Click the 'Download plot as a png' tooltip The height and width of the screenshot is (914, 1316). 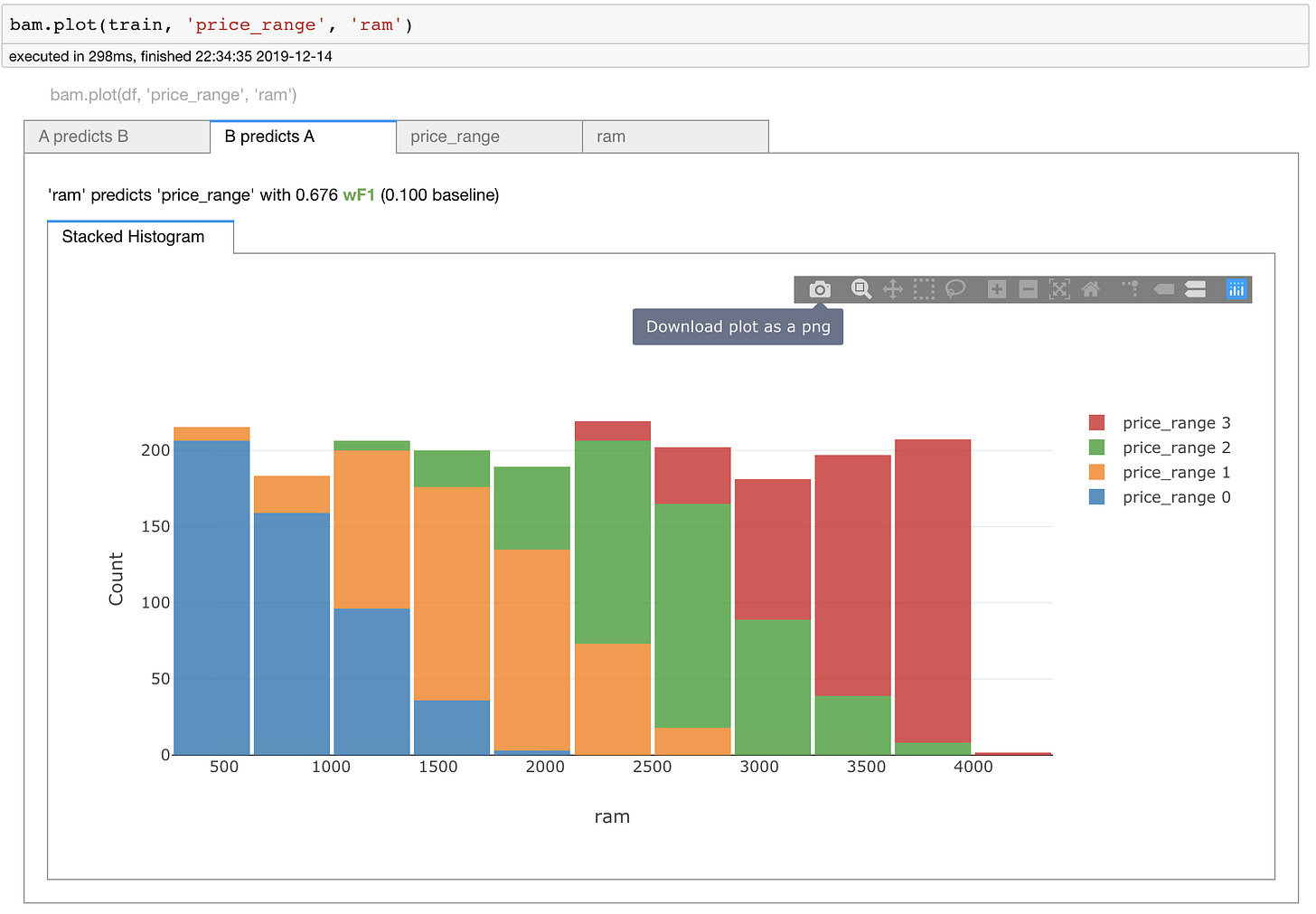pos(738,326)
